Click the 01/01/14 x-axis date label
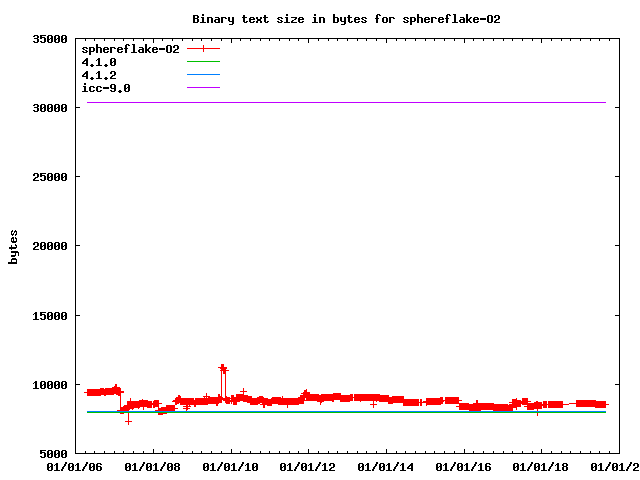Image resolution: width=640 pixels, height=480 pixels. pyautogui.click(x=386, y=466)
